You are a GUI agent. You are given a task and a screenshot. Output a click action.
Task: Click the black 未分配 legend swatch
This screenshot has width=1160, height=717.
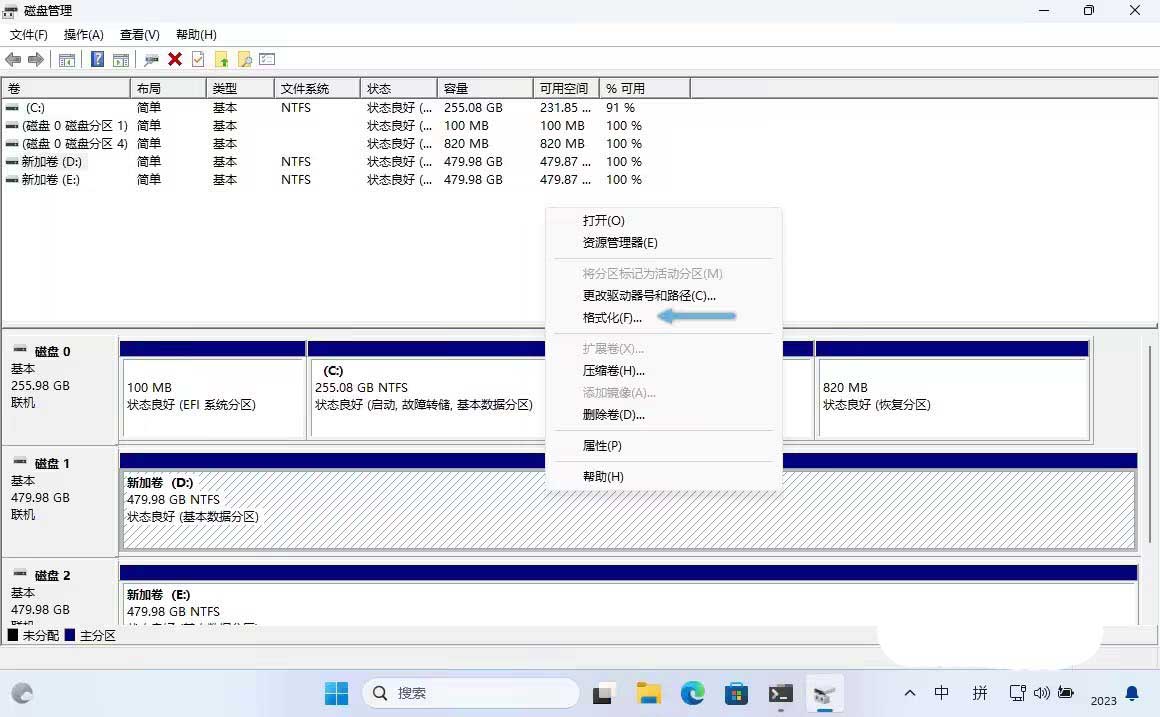coord(13,635)
